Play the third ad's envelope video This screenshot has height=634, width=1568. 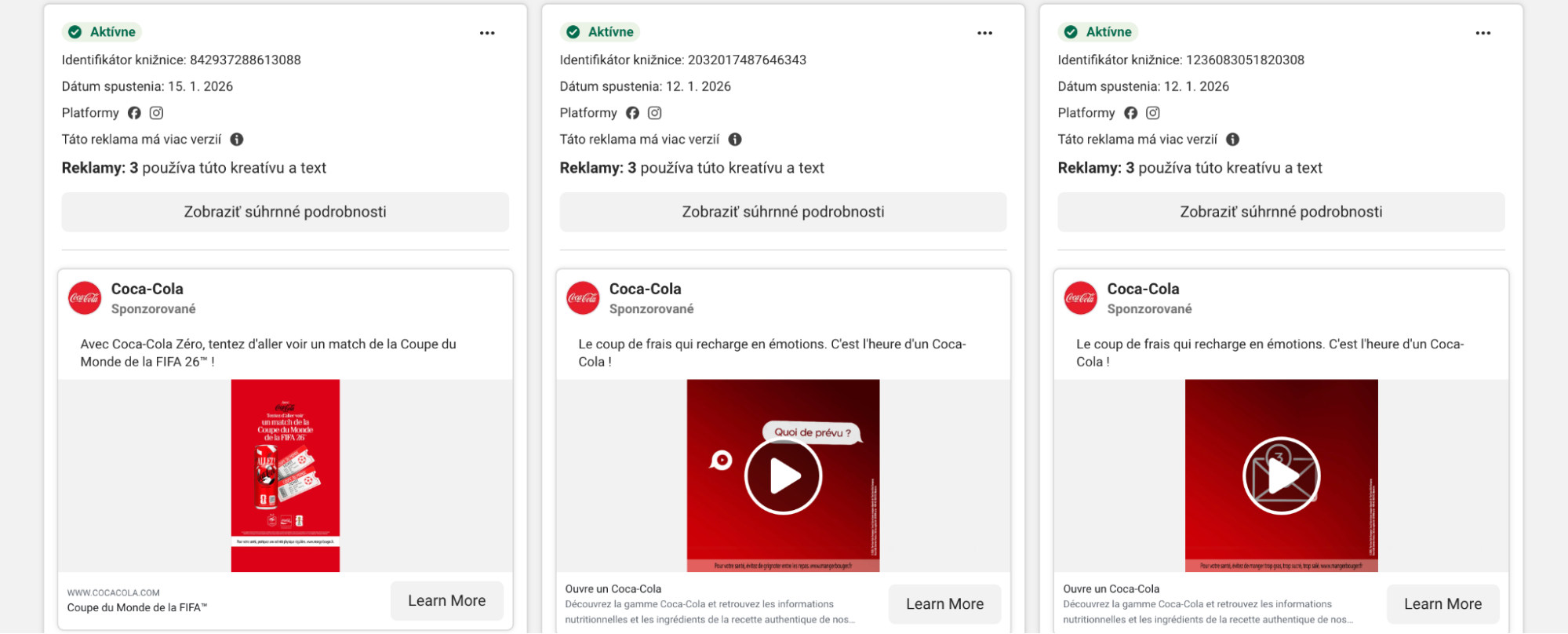[1281, 475]
